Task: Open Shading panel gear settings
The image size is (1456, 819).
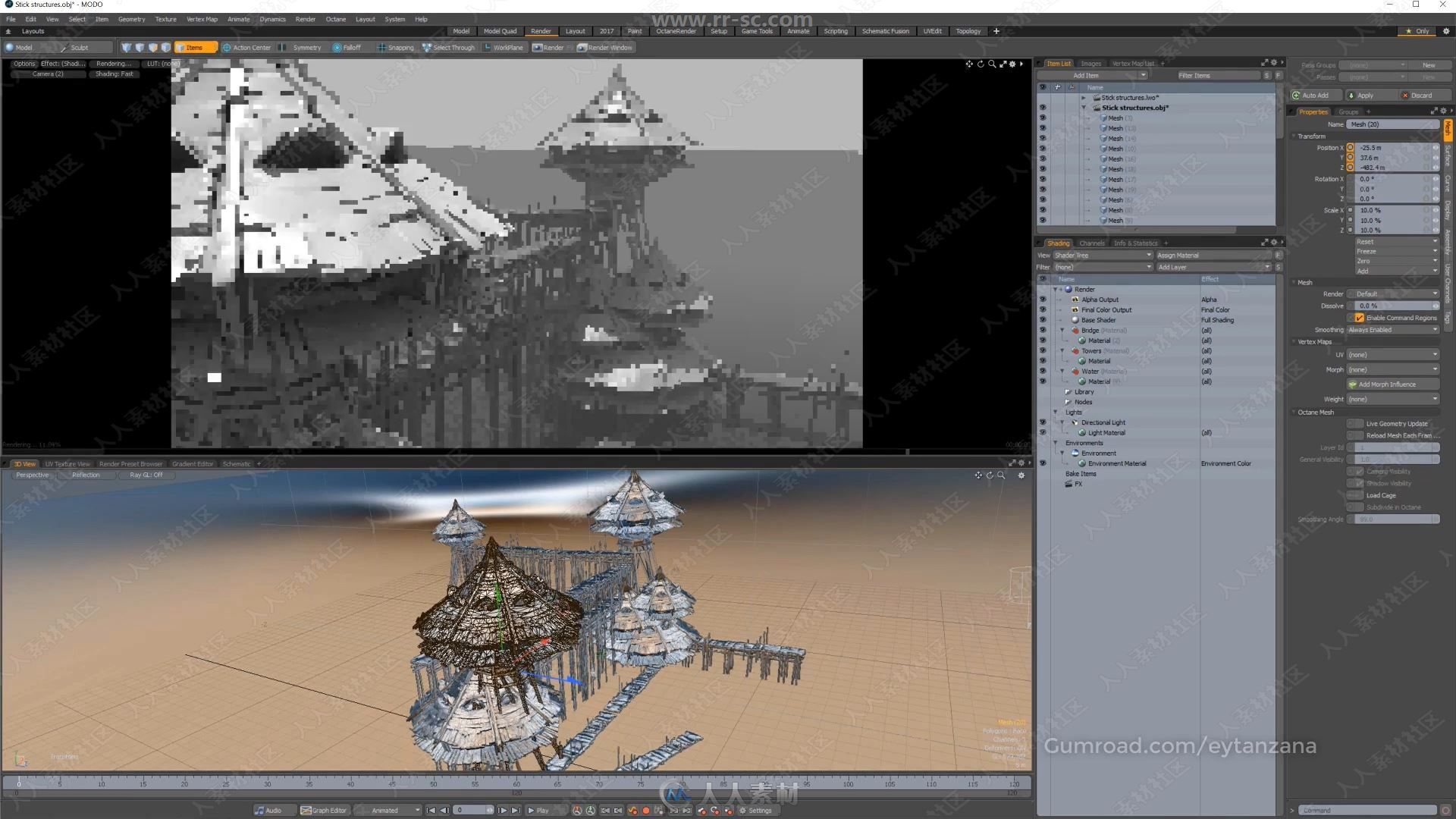Action: point(1273,243)
